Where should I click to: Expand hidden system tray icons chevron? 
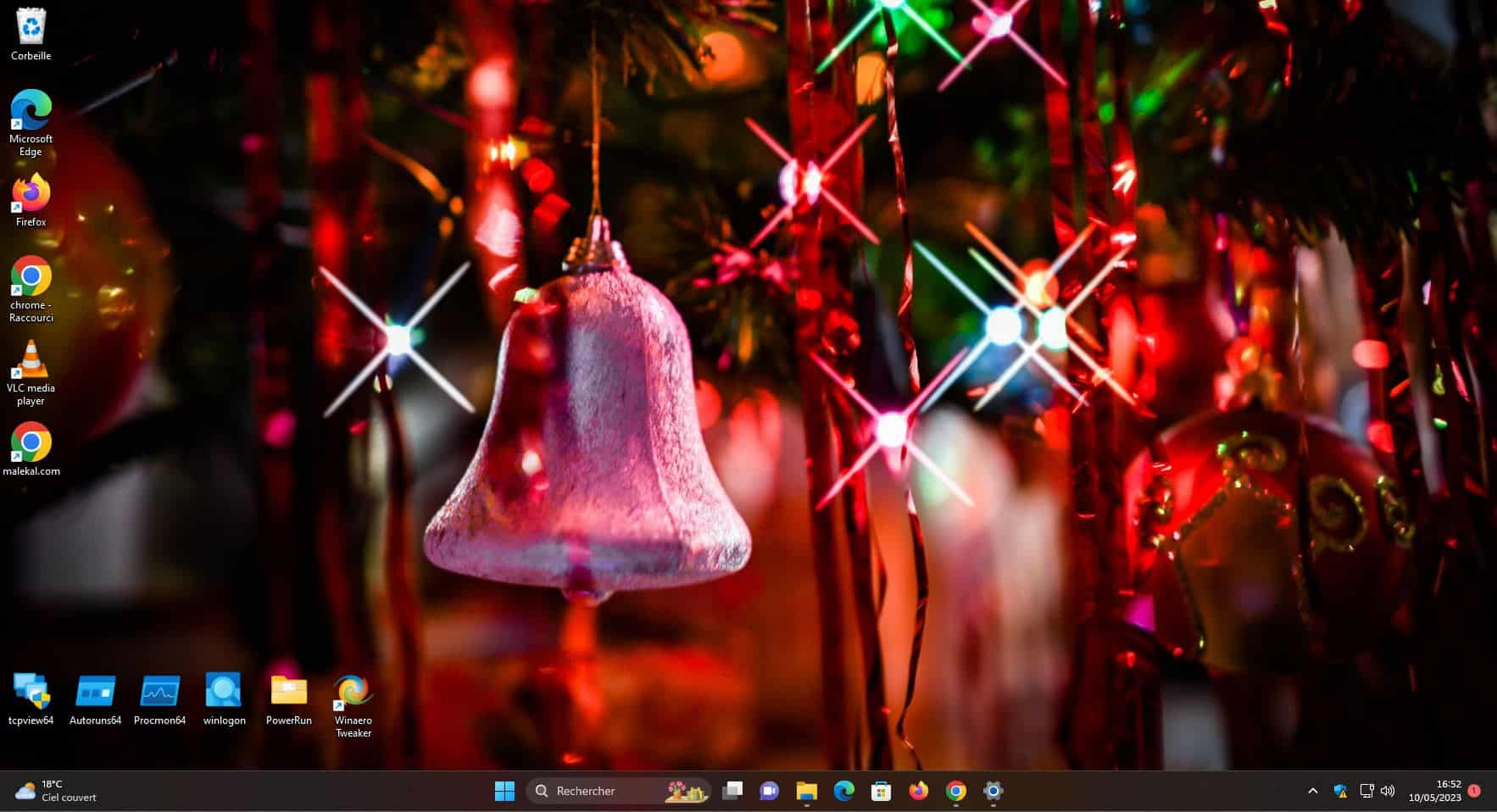1313,791
